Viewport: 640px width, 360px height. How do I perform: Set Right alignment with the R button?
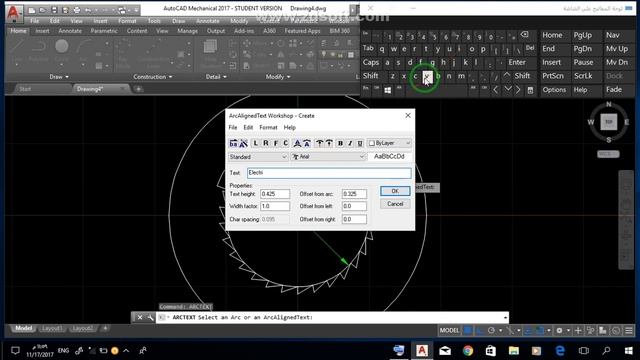[x=266, y=143]
